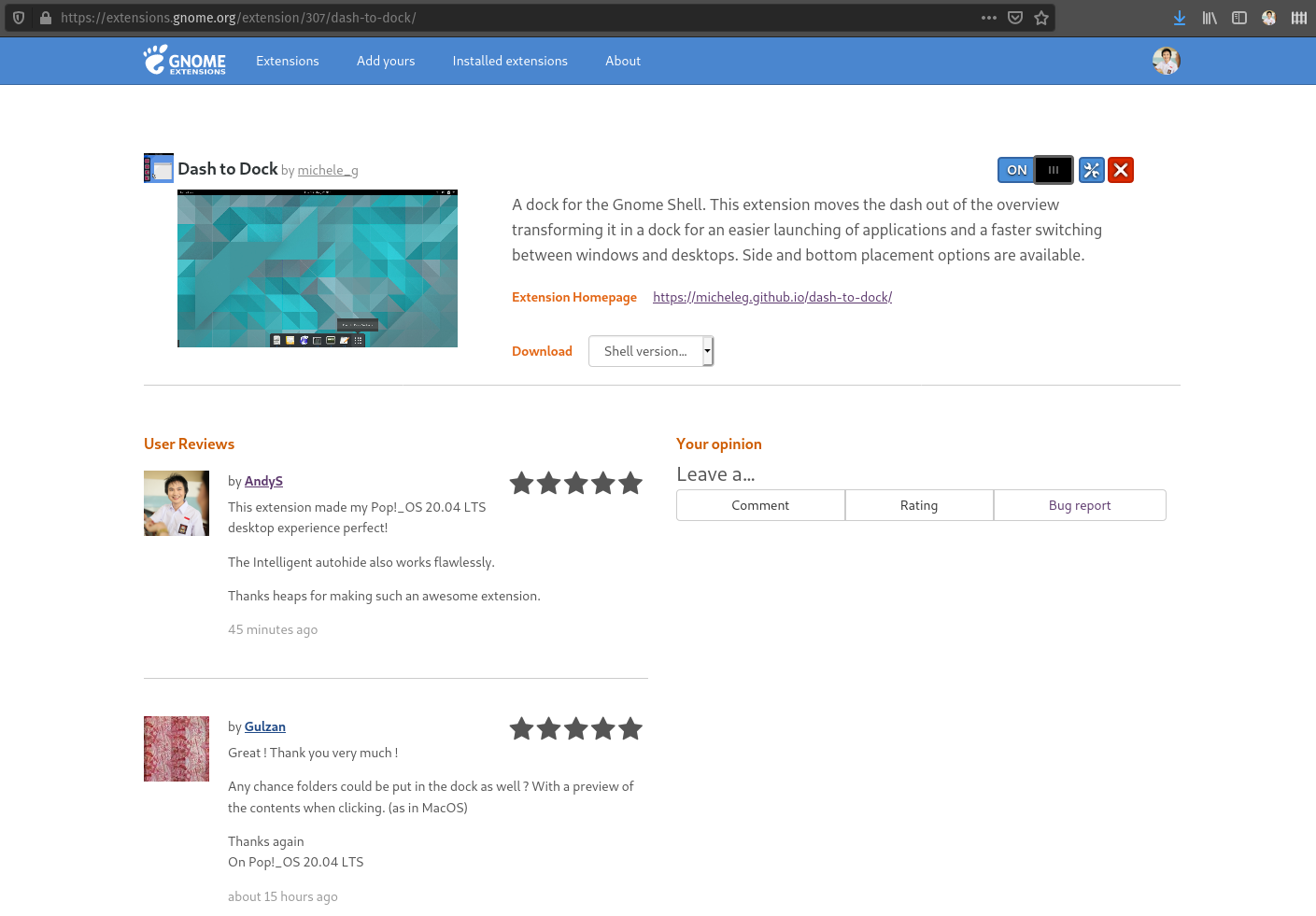
Task: Click AndyS's five-star rating
Action: [576, 483]
